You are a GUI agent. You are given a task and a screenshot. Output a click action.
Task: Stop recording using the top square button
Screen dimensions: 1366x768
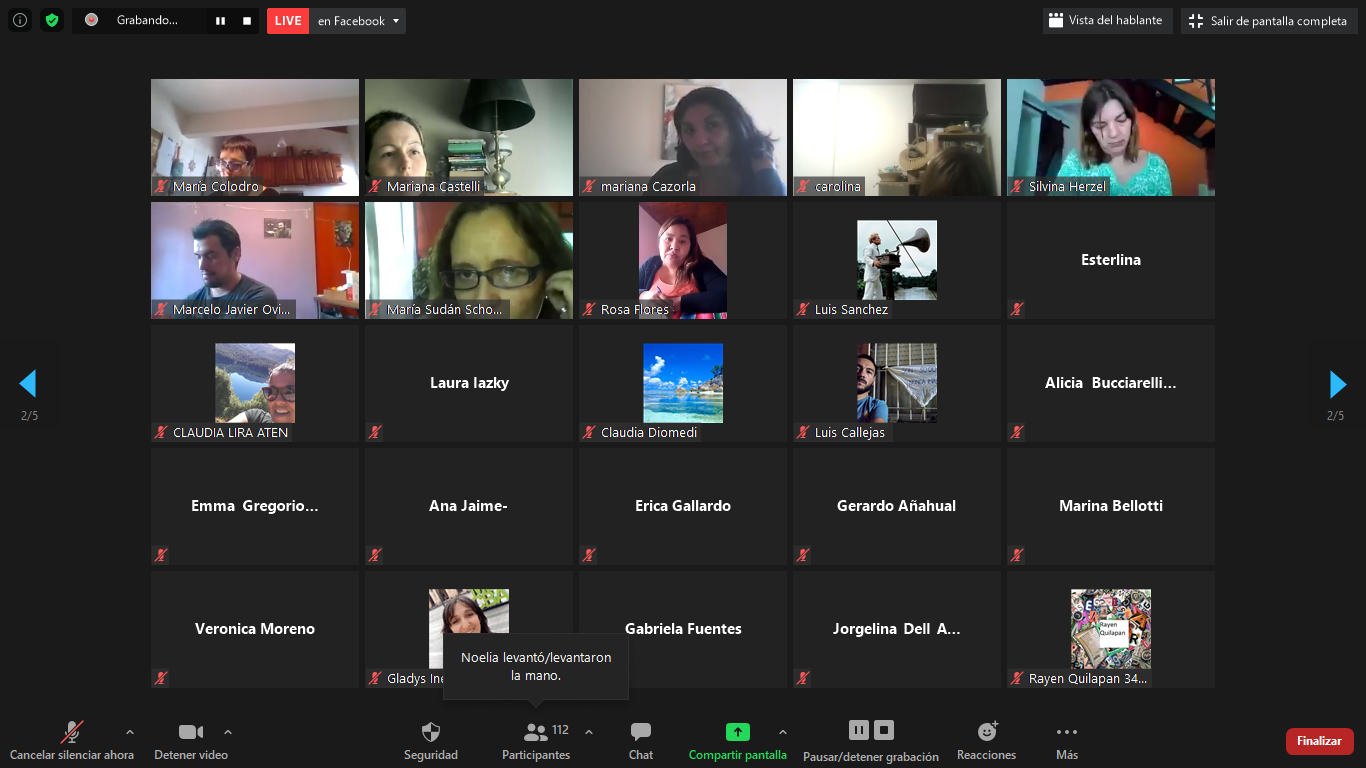[247, 21]
